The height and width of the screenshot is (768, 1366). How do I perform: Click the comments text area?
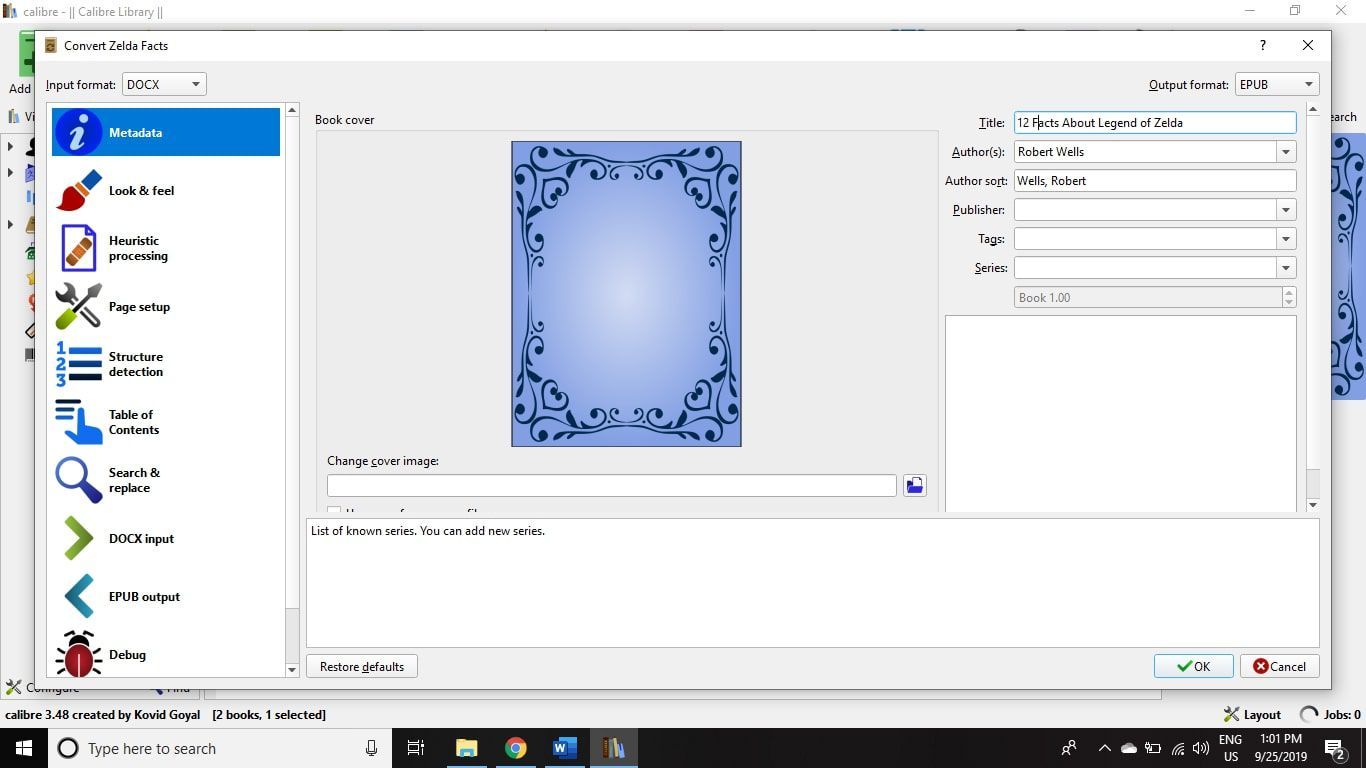pyautogui.click(x=1121, y=413)
